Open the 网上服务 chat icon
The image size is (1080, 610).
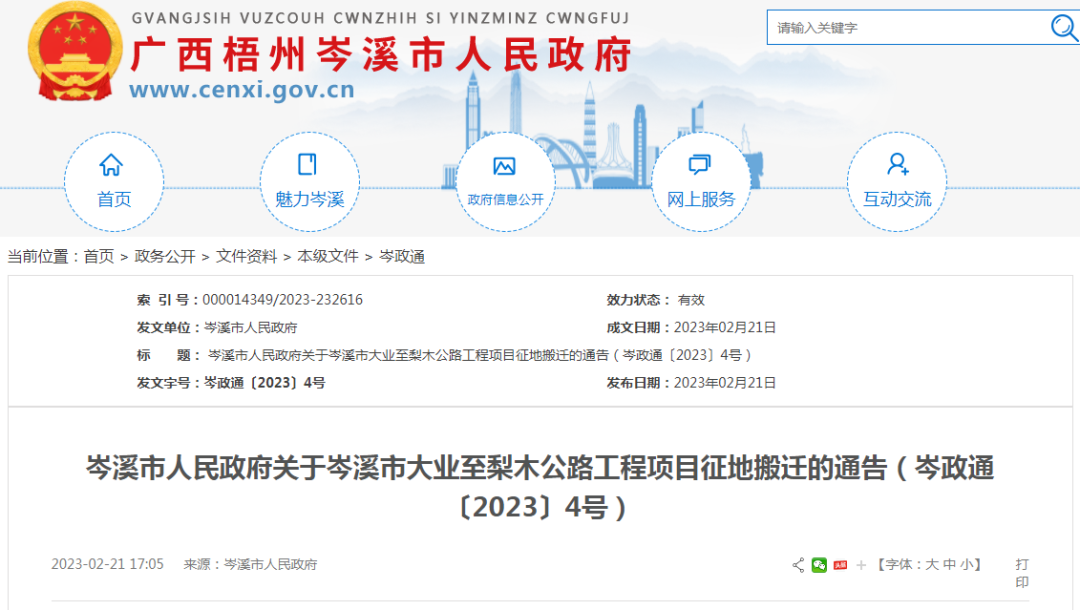click(x=700, y=166)
